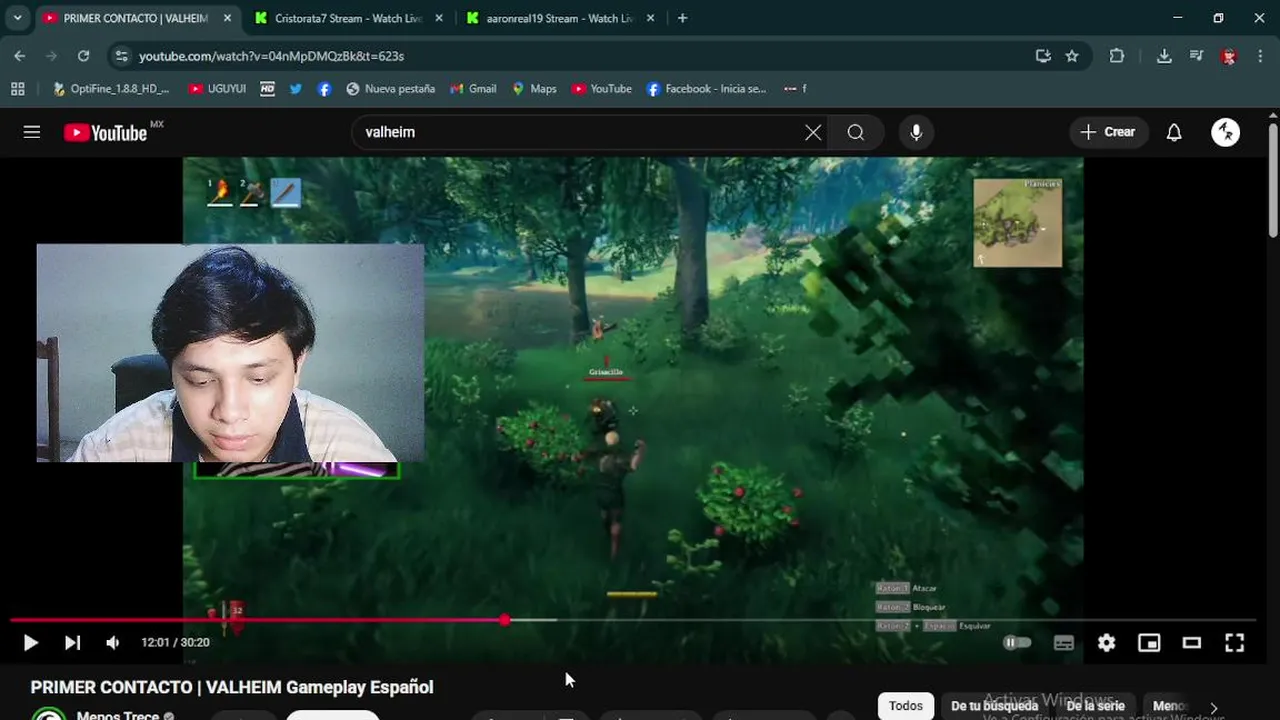Reload the current page
Viewport: 1280px width, 720px height.
click(x=83, y=56)
